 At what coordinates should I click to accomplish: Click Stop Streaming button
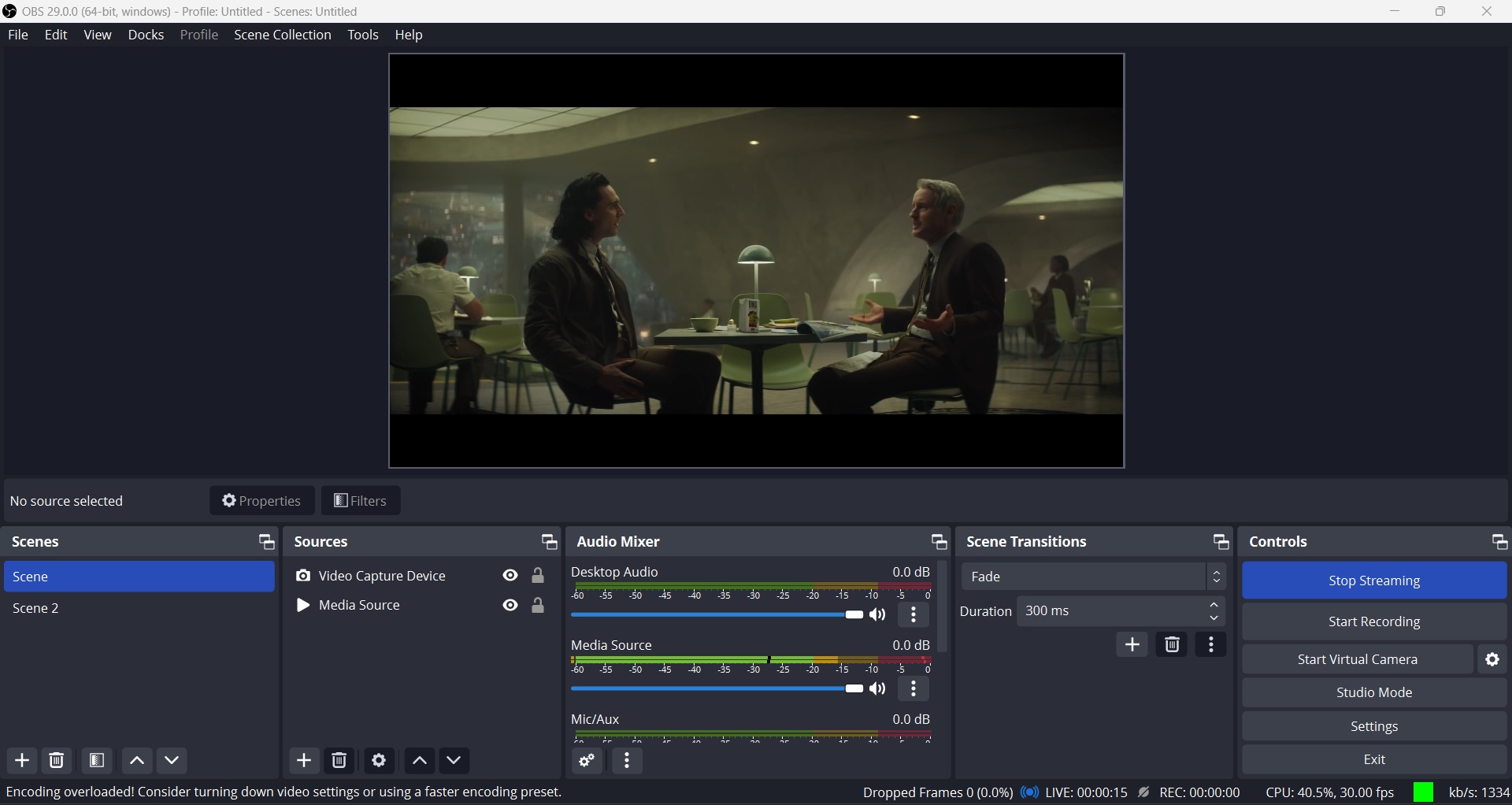click(x=1374, y=581)
